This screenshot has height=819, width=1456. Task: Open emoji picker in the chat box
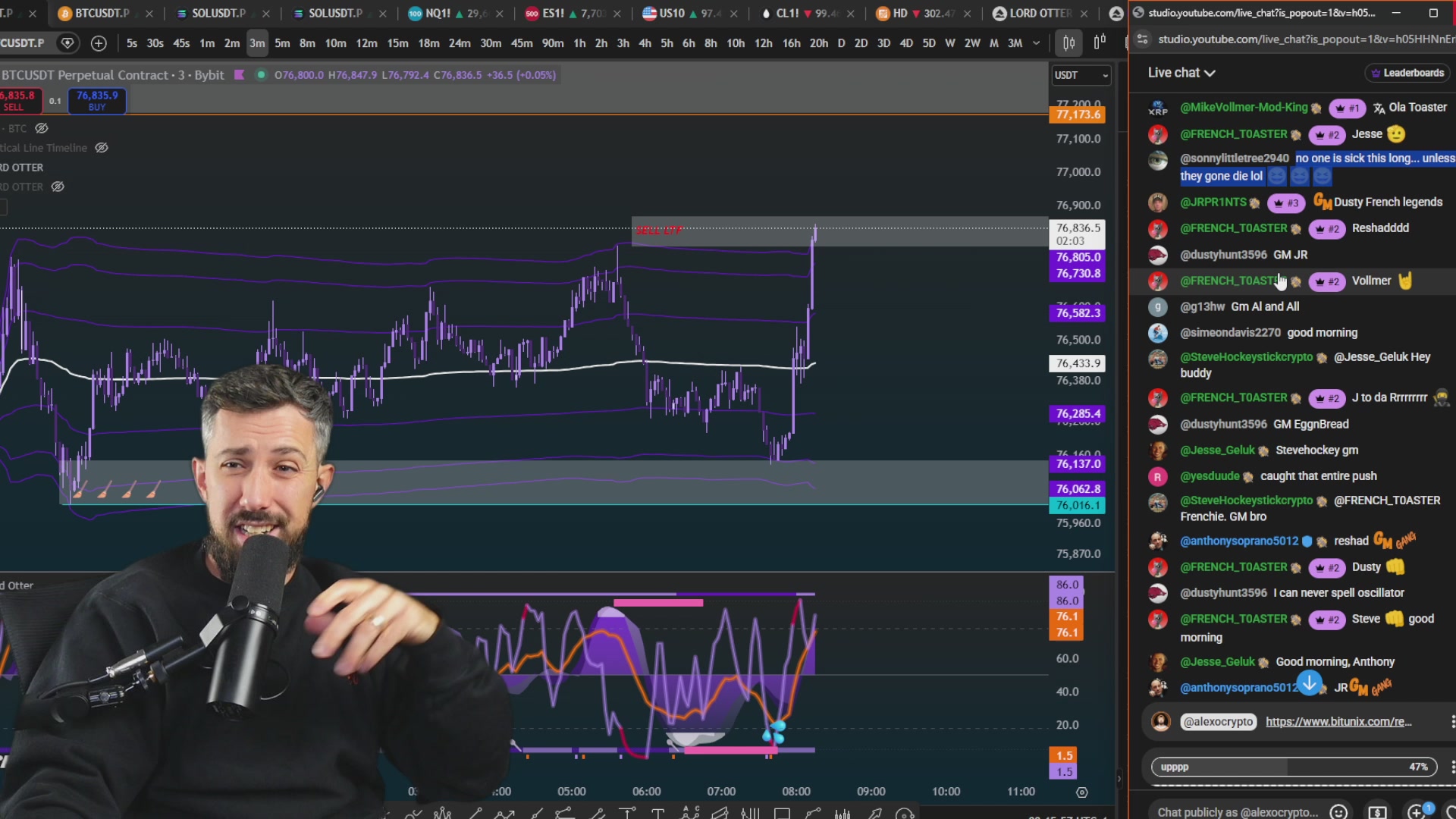click(1338, 811)
